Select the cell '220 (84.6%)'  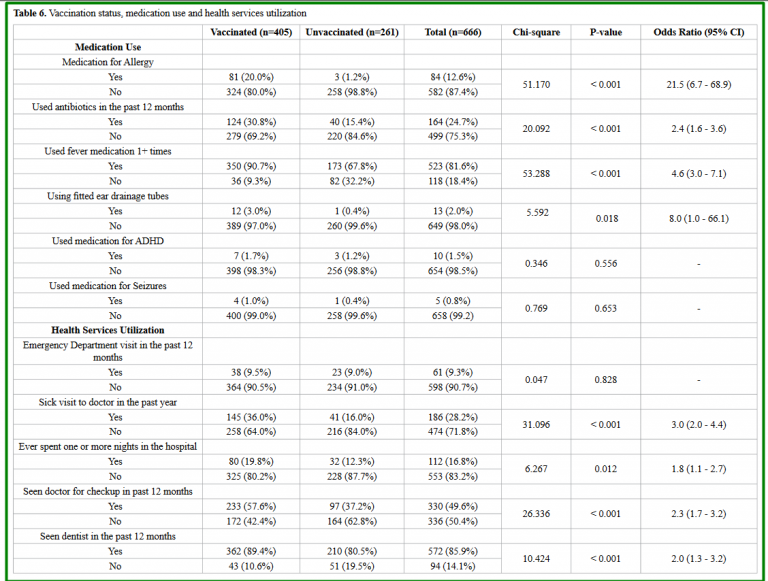point(352,136)
